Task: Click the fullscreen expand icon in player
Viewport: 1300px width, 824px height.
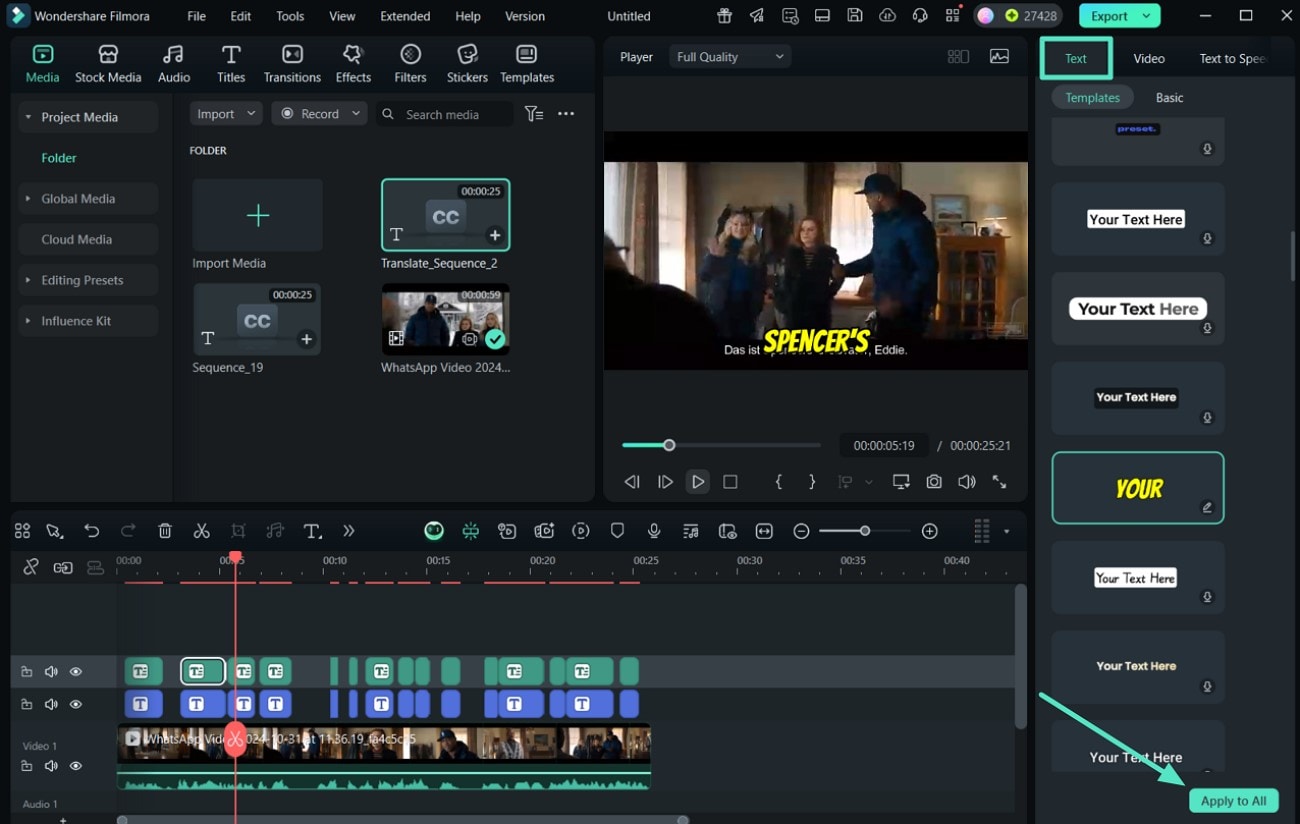Action: [x=999, y=481]
